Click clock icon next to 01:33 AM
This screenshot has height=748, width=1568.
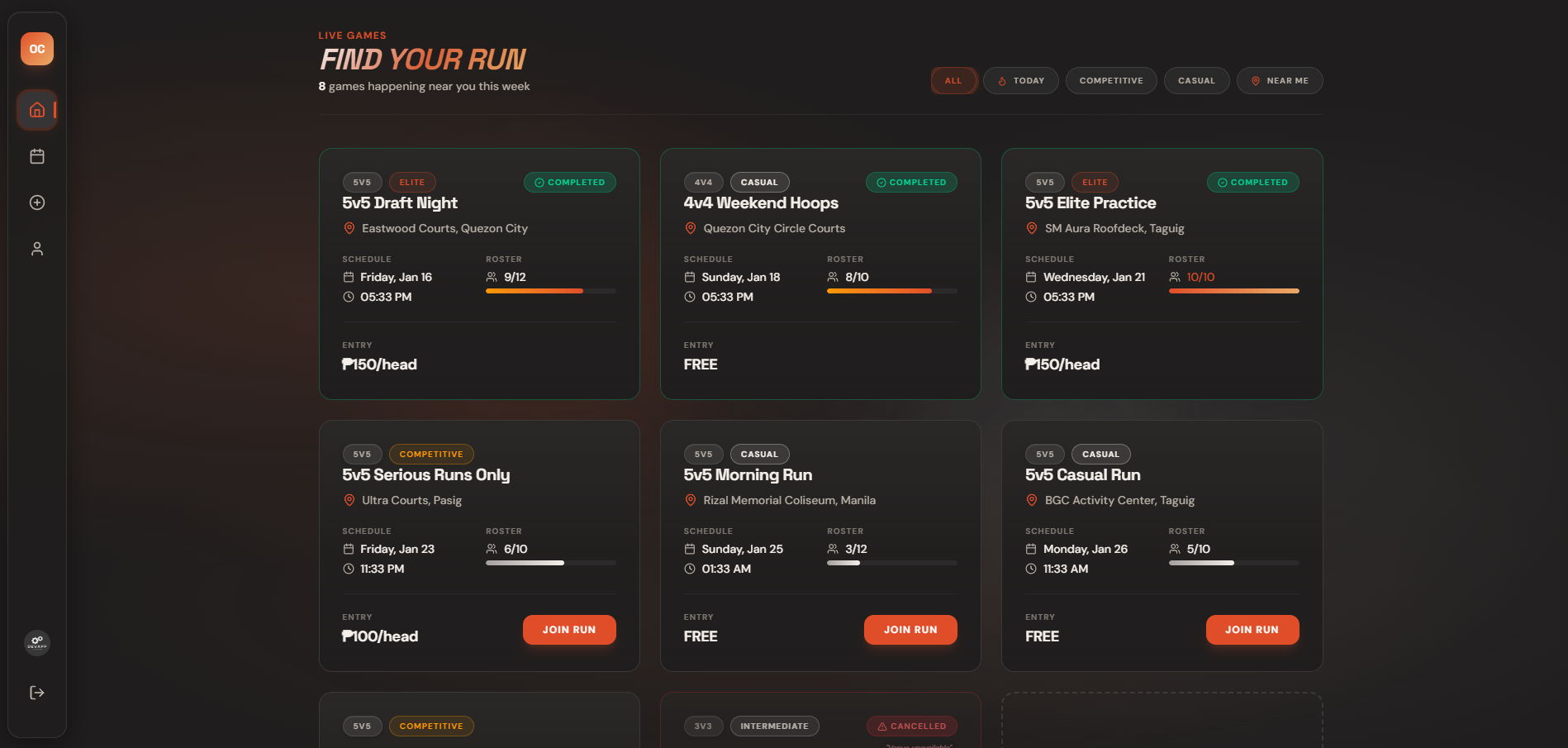690,569
